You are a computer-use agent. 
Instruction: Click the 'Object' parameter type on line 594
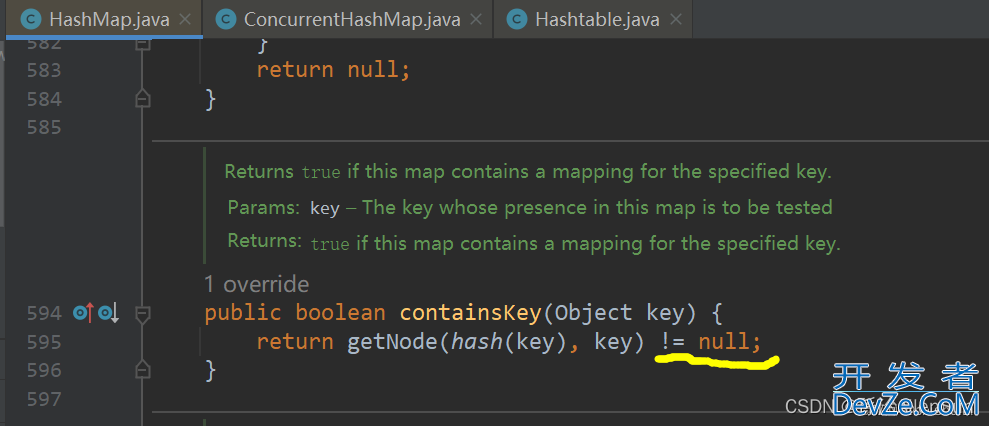coord(593,312)
